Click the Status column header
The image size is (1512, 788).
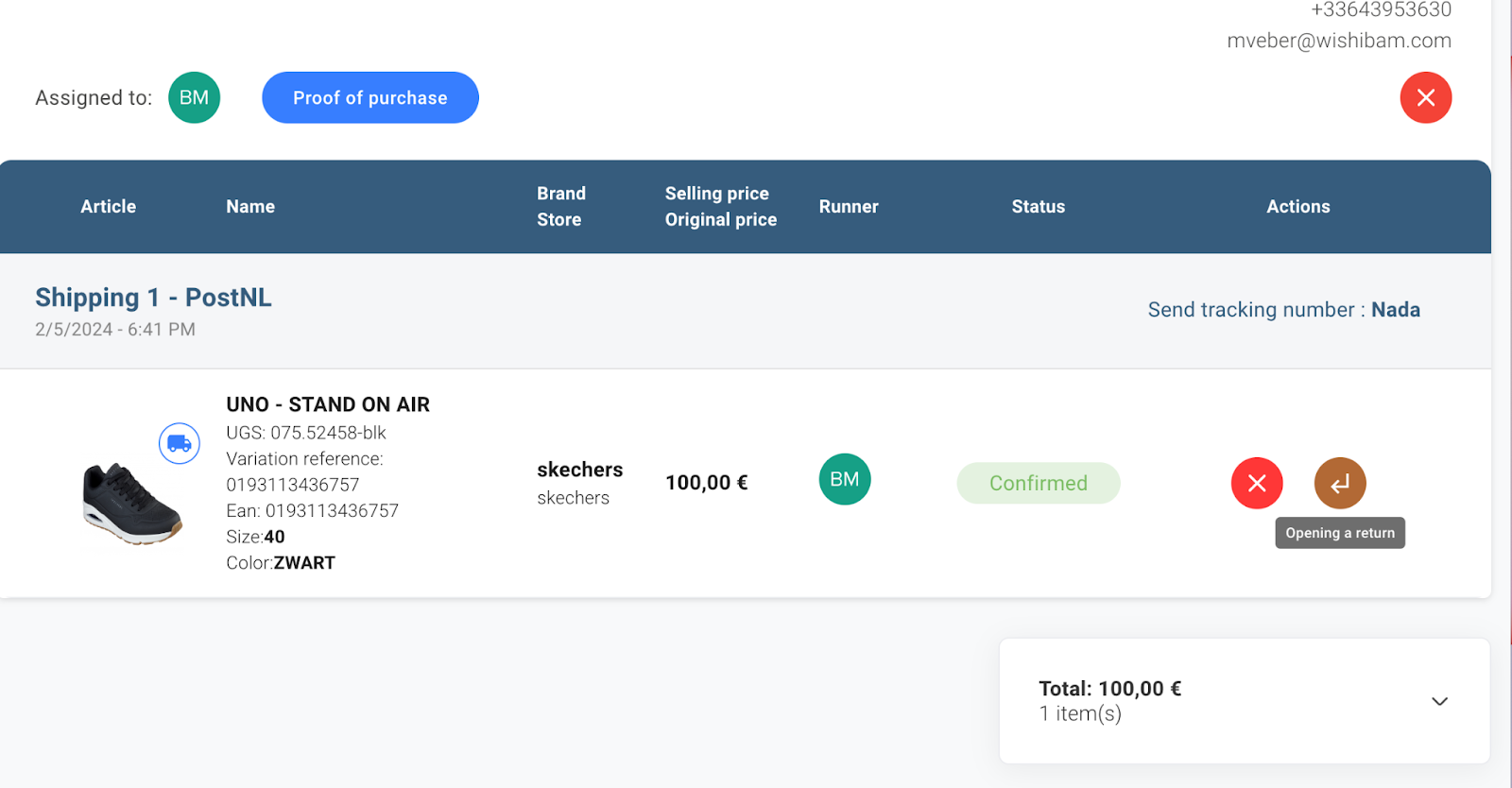1039,206
